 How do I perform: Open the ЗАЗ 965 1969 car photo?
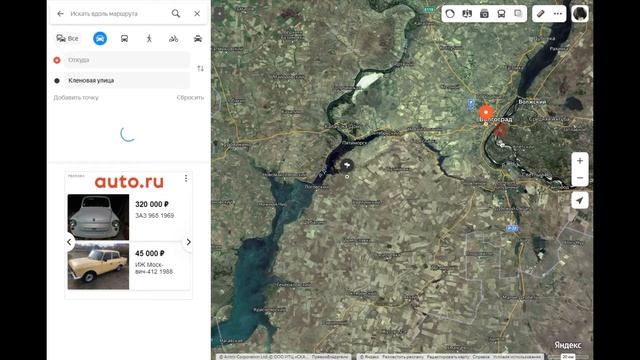tap(98, 217)
